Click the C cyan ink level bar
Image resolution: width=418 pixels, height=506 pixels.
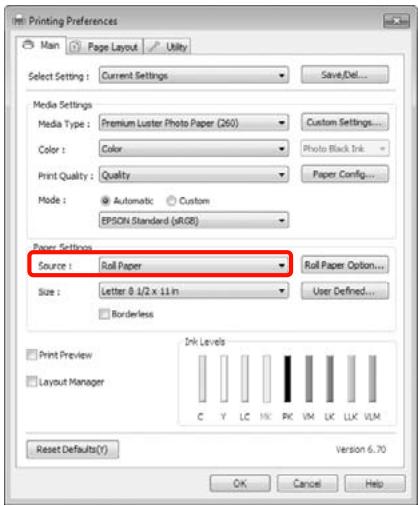[202, 379]
